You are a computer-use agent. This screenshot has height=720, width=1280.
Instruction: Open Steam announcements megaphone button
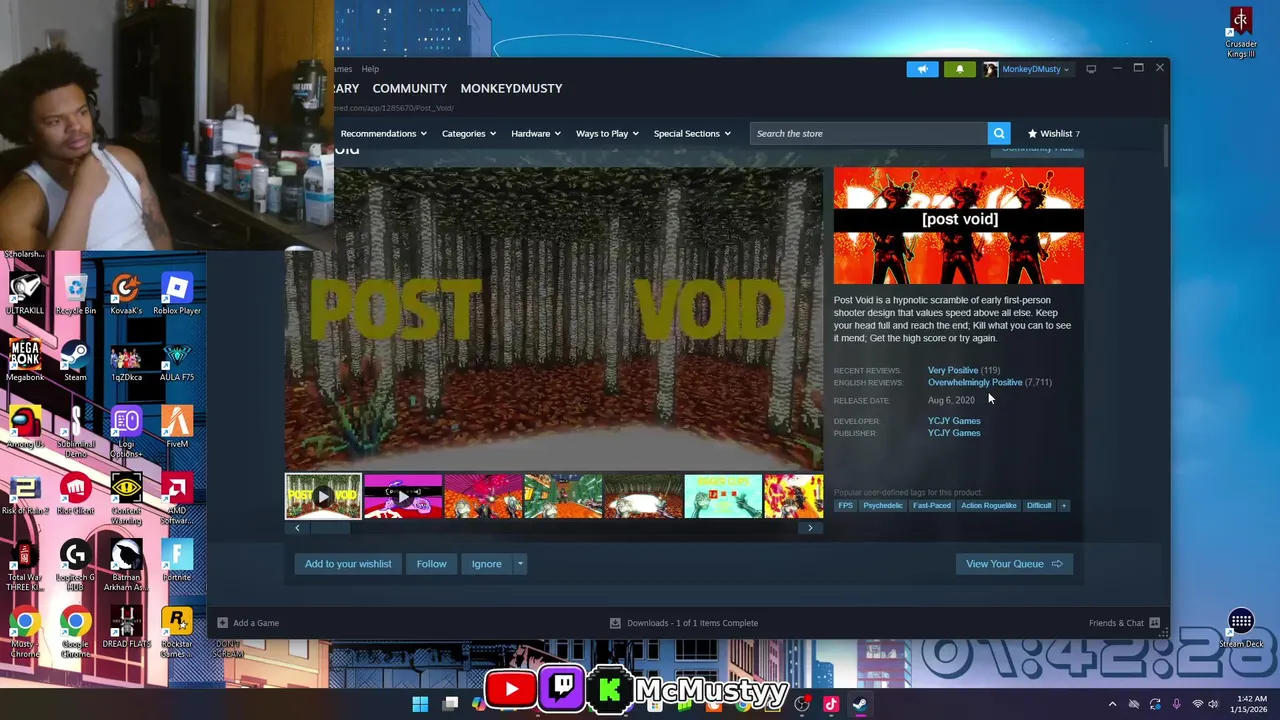click(922, 69)
